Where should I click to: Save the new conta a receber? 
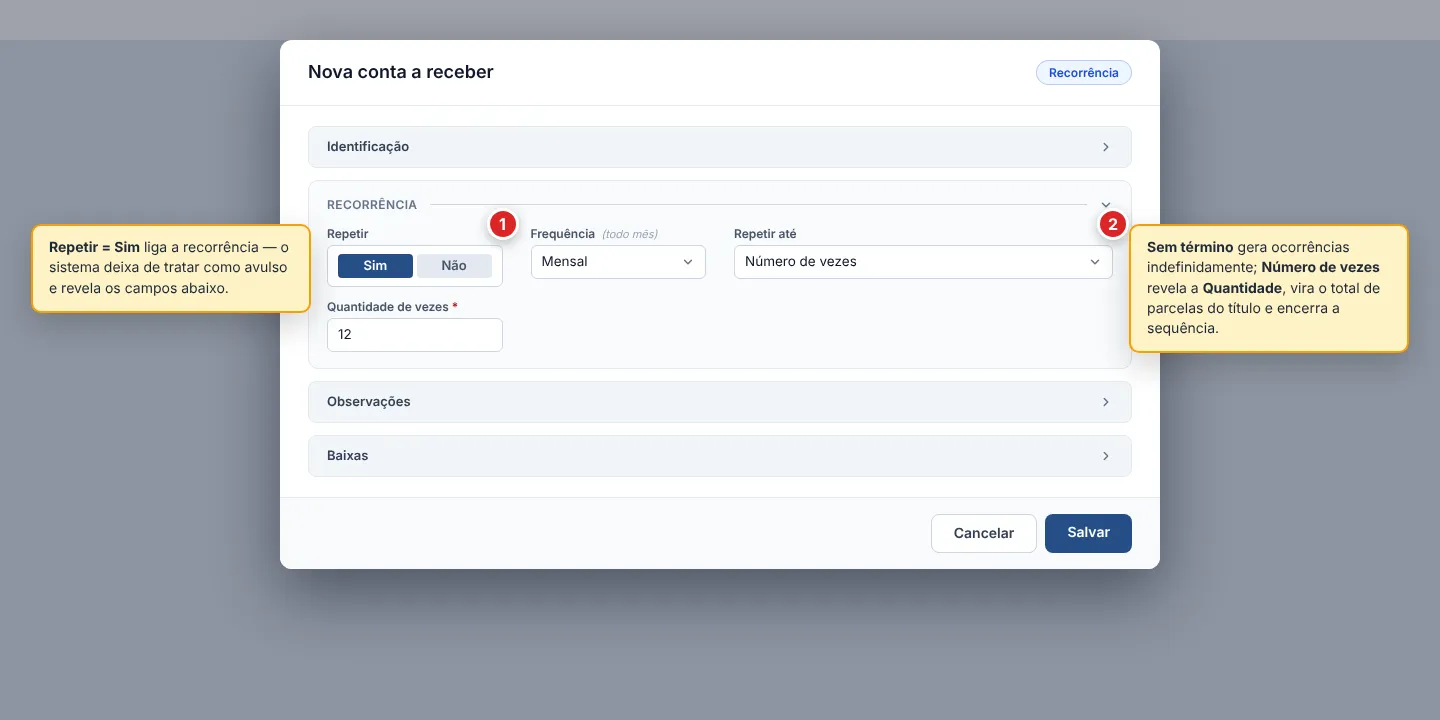tap(1088, 533)
